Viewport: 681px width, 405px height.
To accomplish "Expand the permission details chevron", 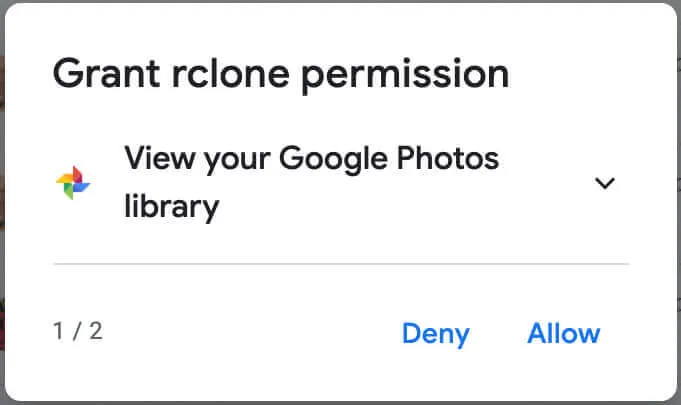I will [x=605, y=183].
